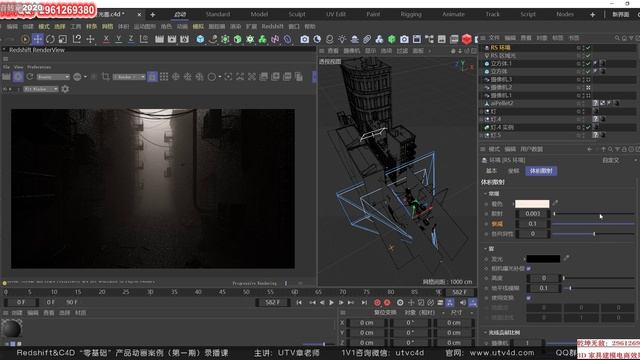Click the red cube icon in toolbar

(x=467, y=39)
